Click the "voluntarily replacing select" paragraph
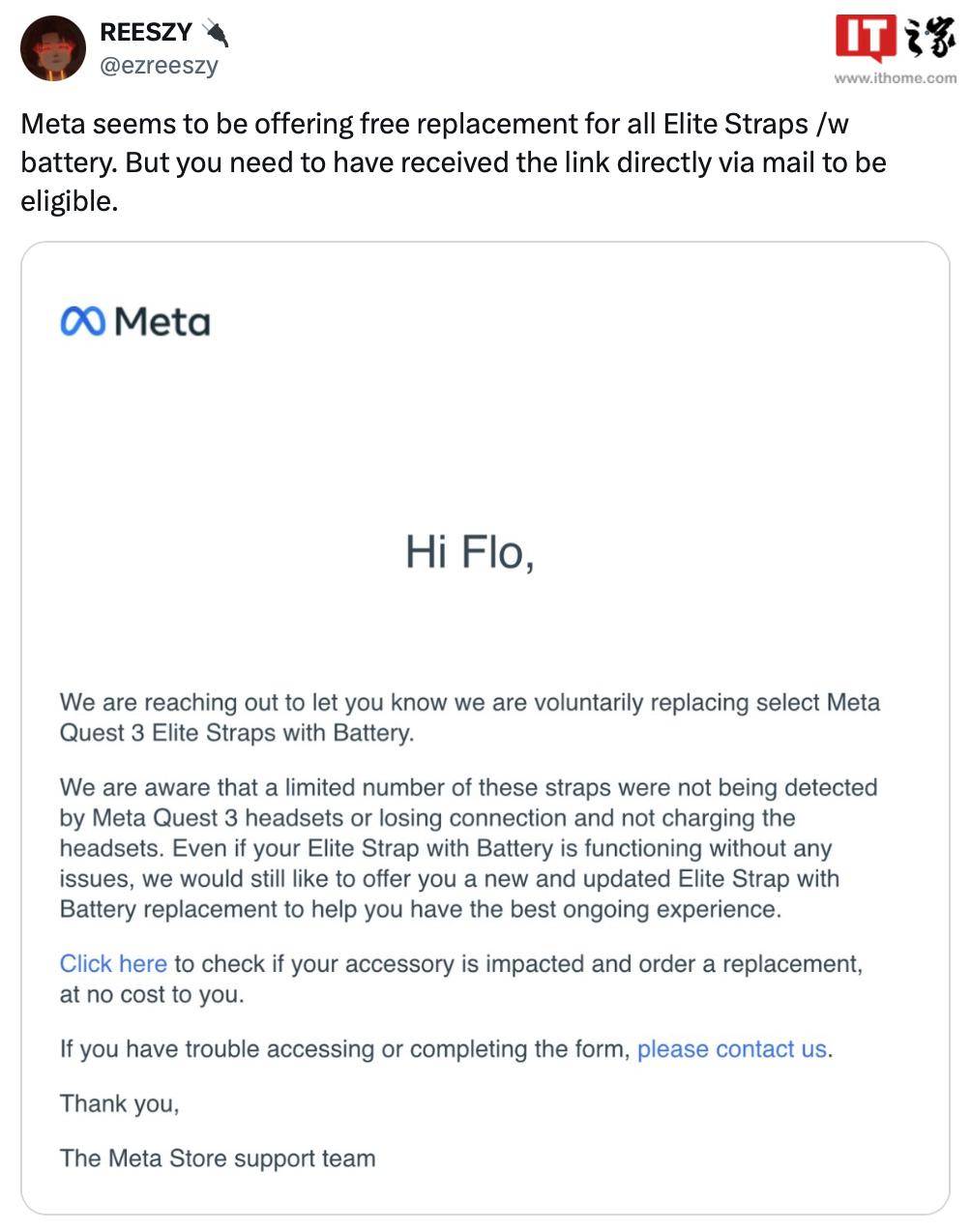The height and width of the screenshot is (1232, 971). click(x=470, y=718)
